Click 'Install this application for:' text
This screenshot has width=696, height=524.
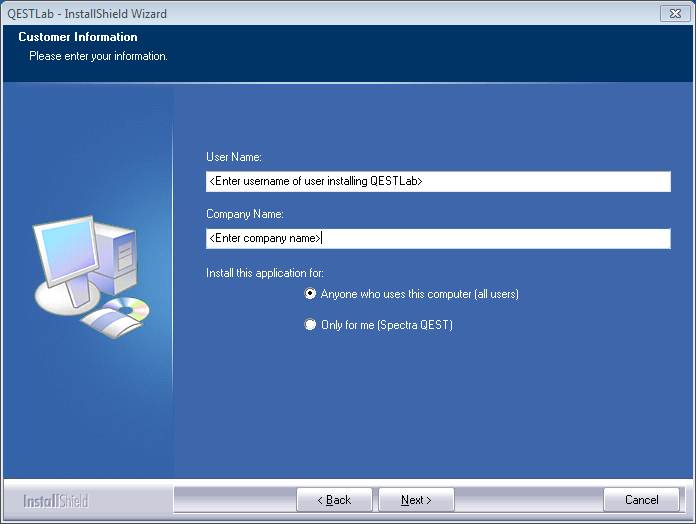tap(265, 273)
